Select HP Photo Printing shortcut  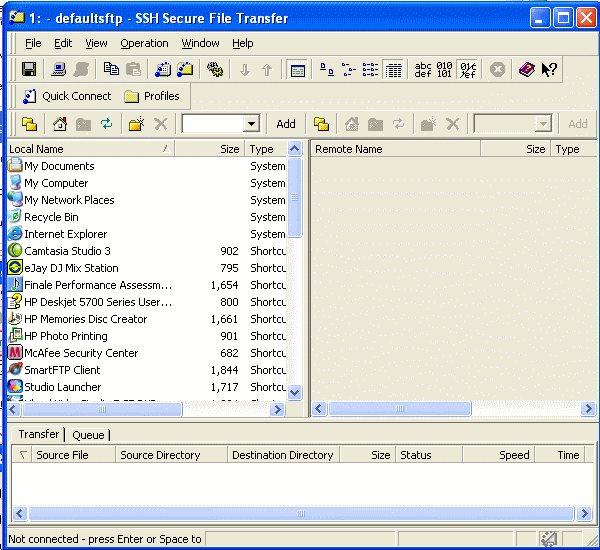click(66, 336)
